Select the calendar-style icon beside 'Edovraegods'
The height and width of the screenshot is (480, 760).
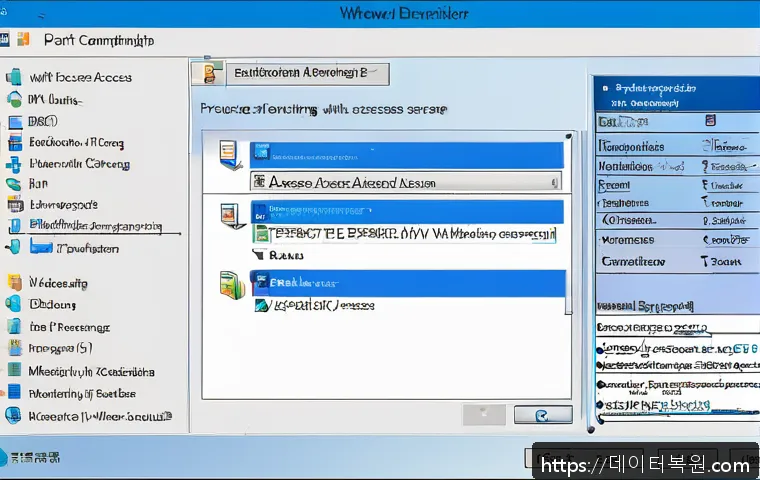pyautogui.click(x=16, y=204)
